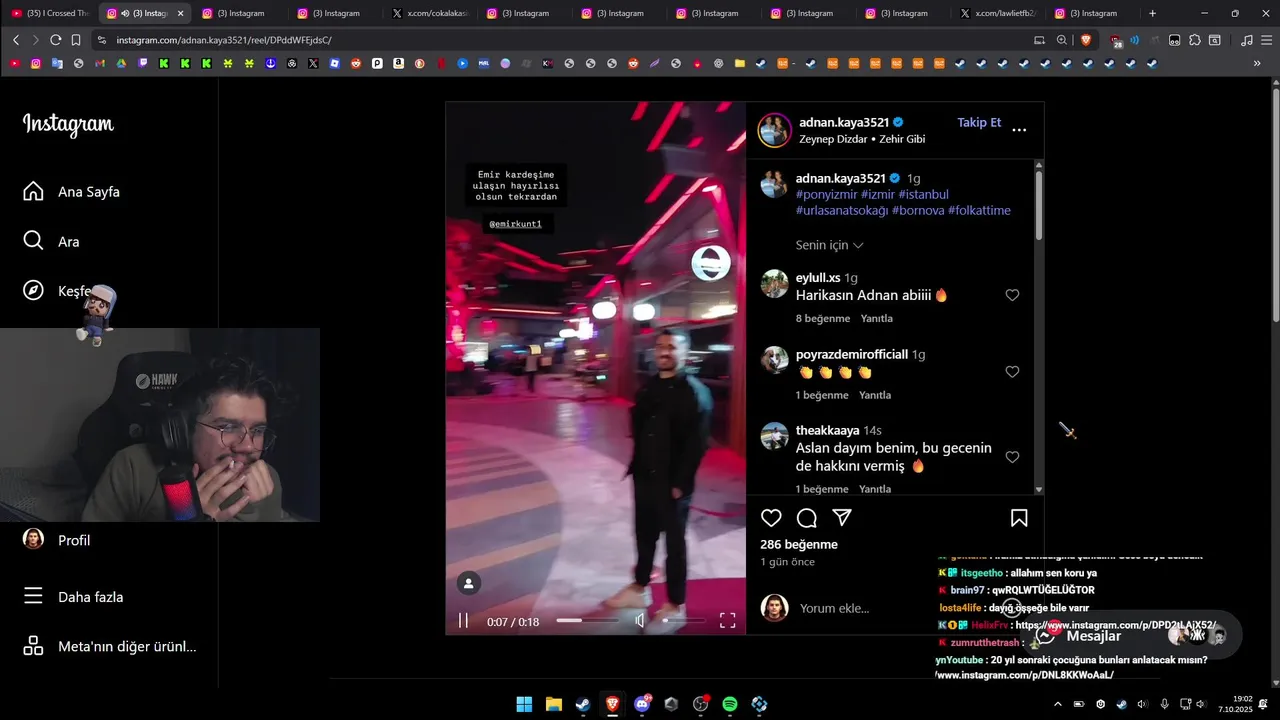
Task: Close the active Instagram tab
Action: 180,13
